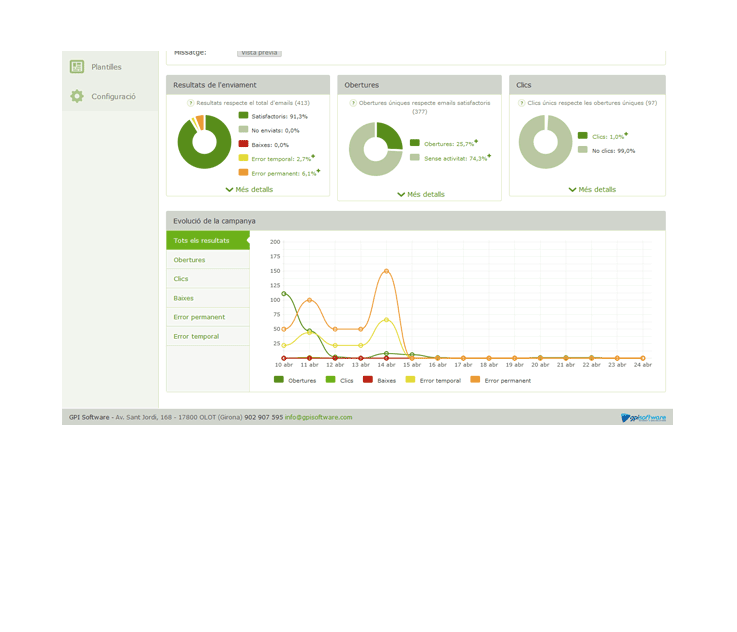
Task: Click the help icon beside Clics únics text
Action: [521, 103]
